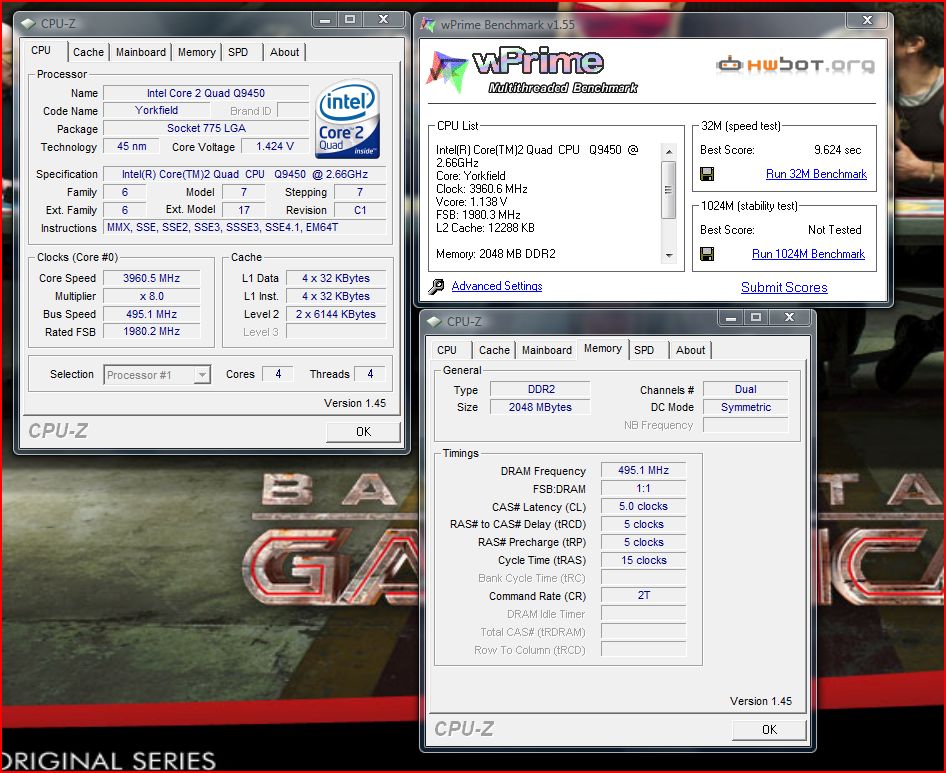Click the Bus Speed value 495.1 MHz
Image resolution: width=946 pixels, height=773 pixels.
pos(151,314)
